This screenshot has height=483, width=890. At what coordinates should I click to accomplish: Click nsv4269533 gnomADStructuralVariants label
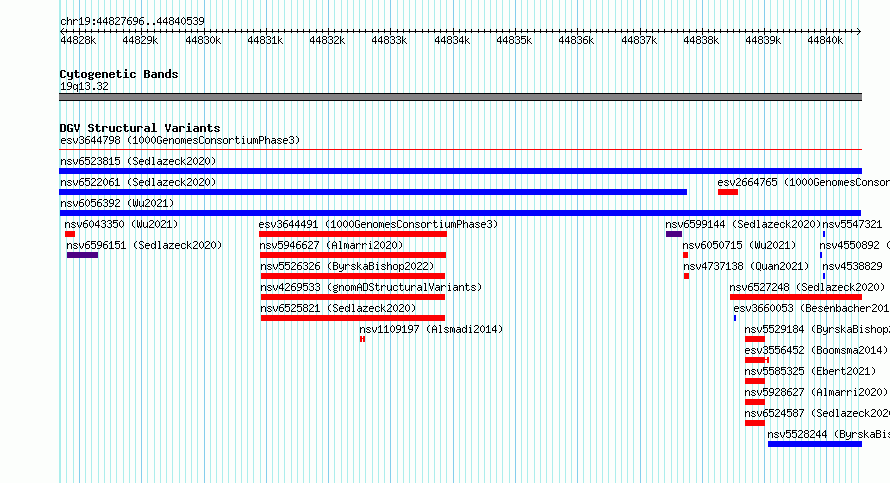tap(371, 287)
